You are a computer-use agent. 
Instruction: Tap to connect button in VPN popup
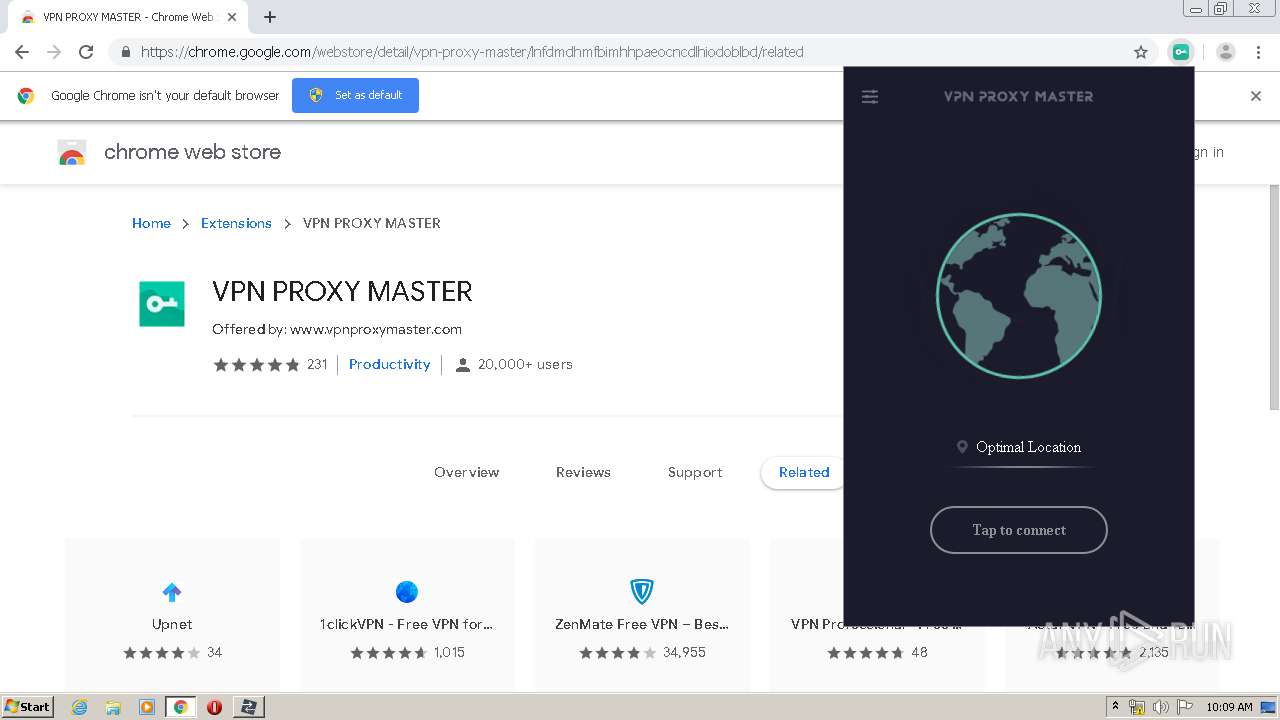click(1019, 530)
